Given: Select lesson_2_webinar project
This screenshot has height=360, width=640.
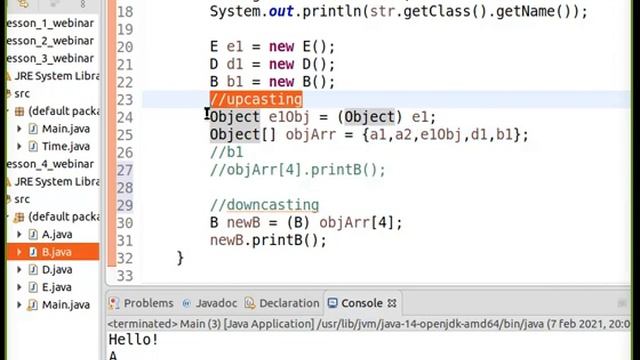Looking at the screenshot, I should tap(50, 41).
